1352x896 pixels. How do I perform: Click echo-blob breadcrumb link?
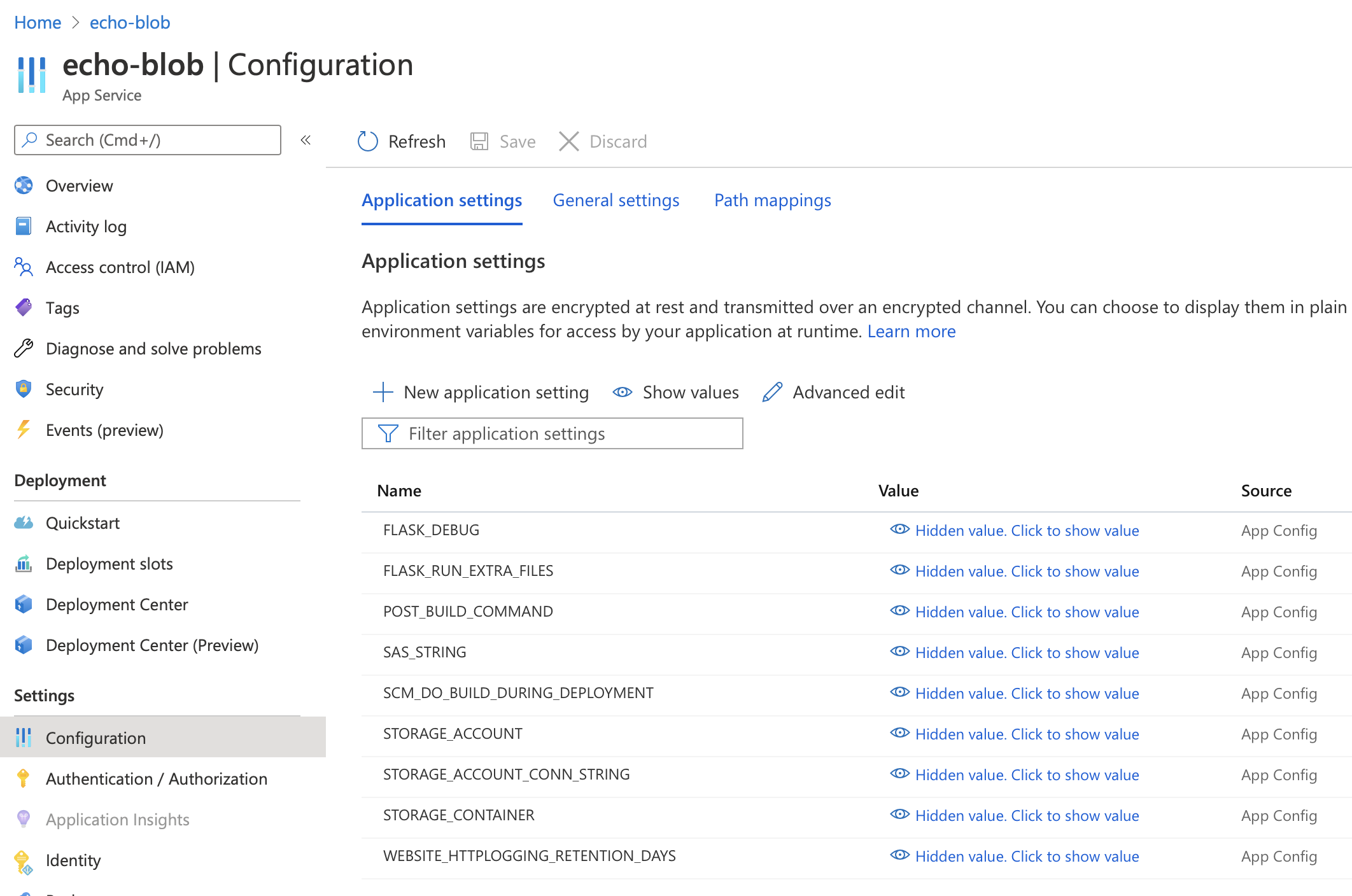pyautogui.click(x=130, y=22)
